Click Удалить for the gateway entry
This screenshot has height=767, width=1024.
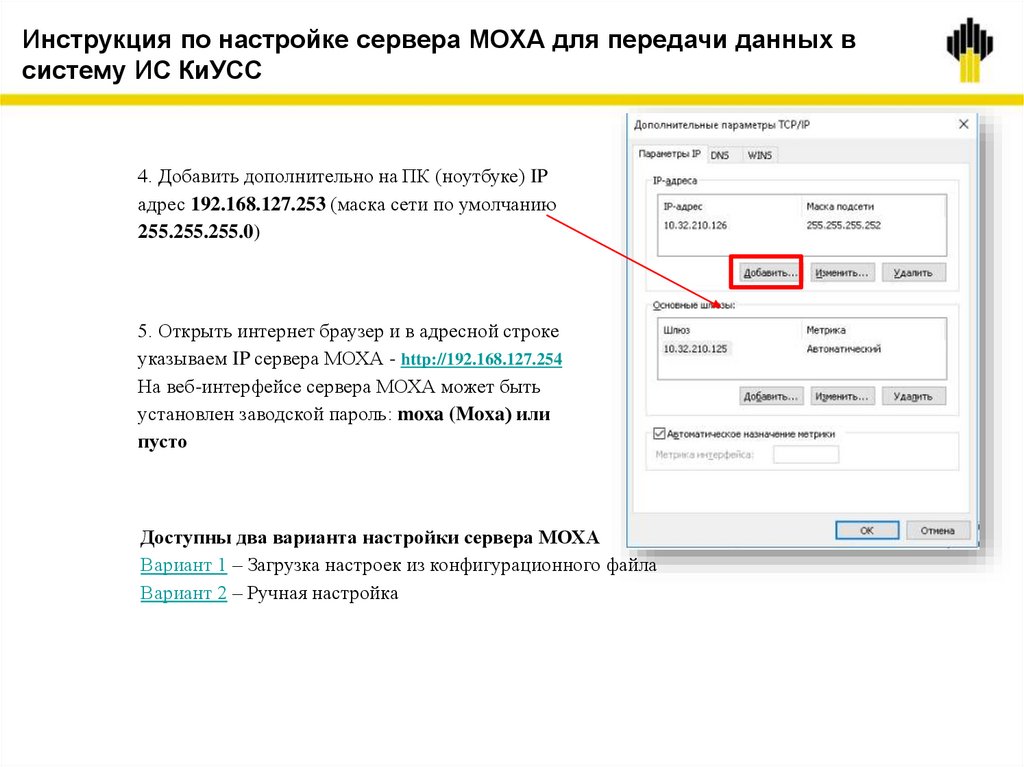point(915,395)
